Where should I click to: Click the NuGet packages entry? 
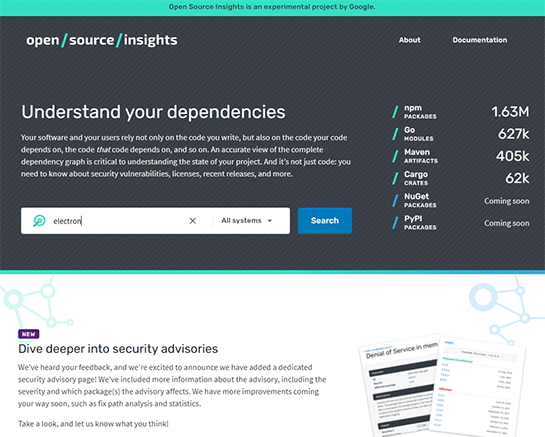tap(461, 201)
